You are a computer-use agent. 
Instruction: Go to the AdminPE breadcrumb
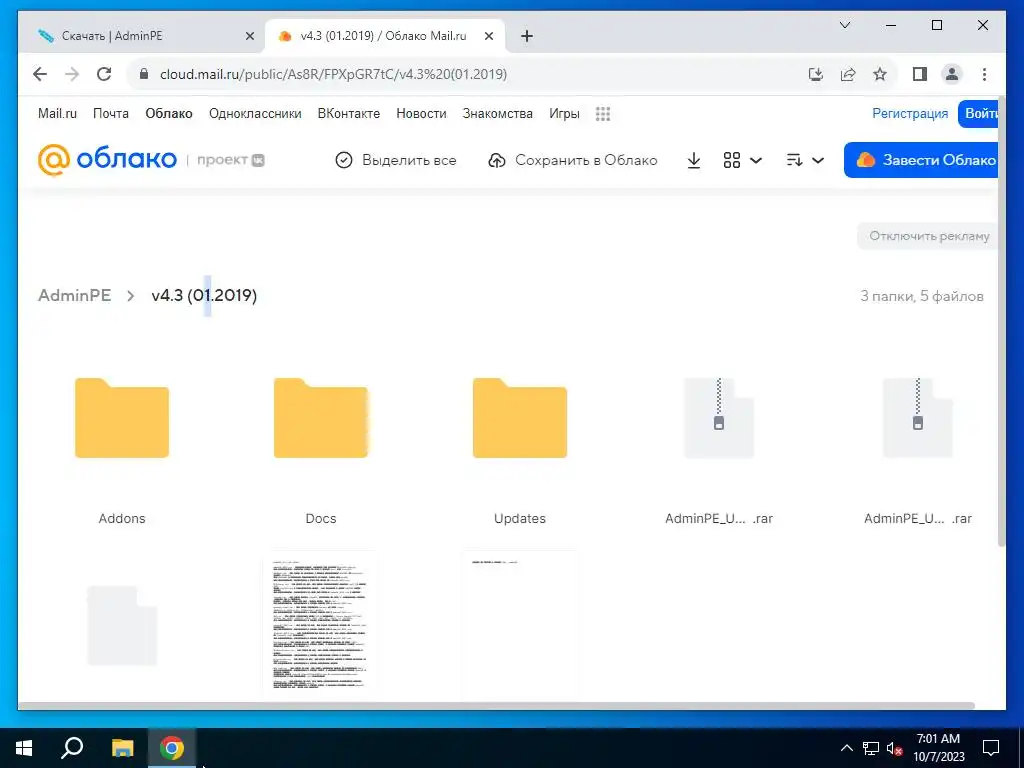click(x=74, y=295)
